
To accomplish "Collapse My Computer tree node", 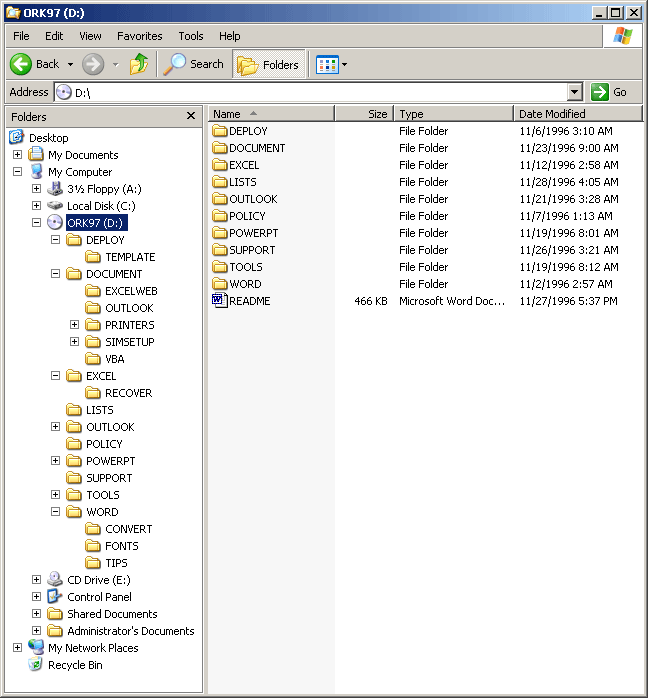I will pos(17,171).
